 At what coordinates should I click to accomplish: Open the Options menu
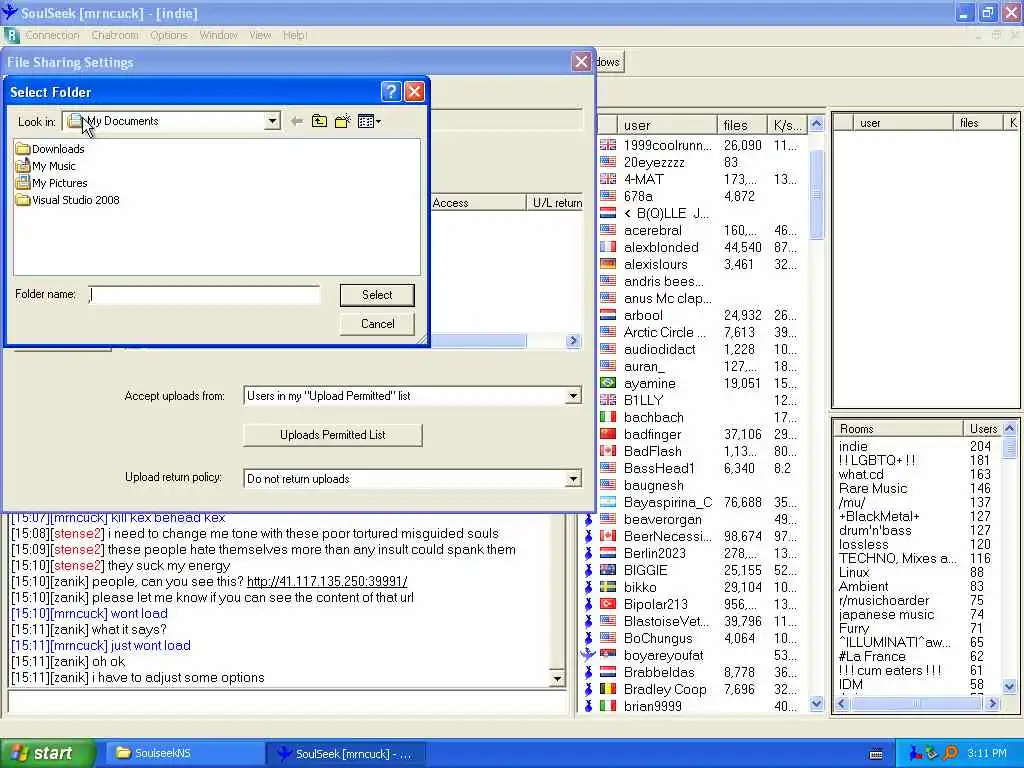[x=168, y=35]
